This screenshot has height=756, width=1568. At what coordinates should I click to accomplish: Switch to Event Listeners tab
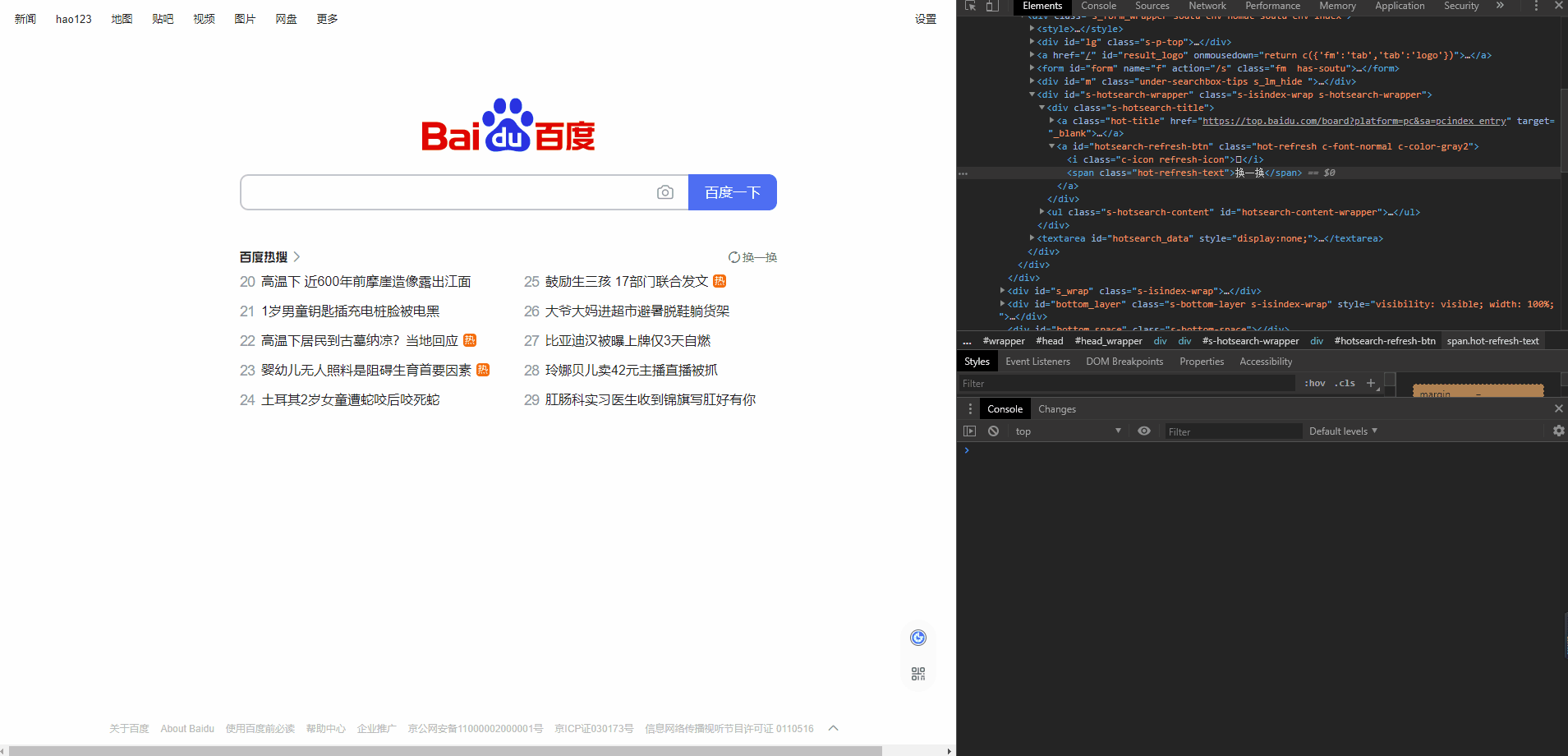tap(1037, 362)
